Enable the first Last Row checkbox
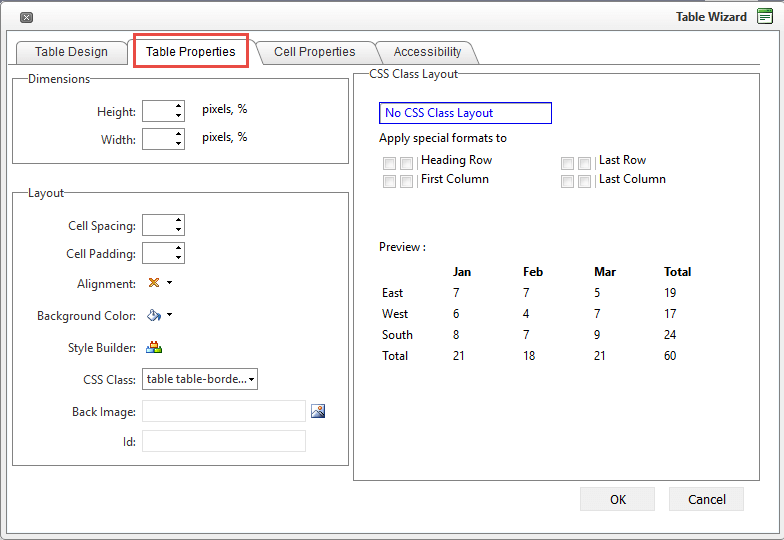The height and width of the screenshot is (540, 784). pyautogui.click(x=567, y=163)
